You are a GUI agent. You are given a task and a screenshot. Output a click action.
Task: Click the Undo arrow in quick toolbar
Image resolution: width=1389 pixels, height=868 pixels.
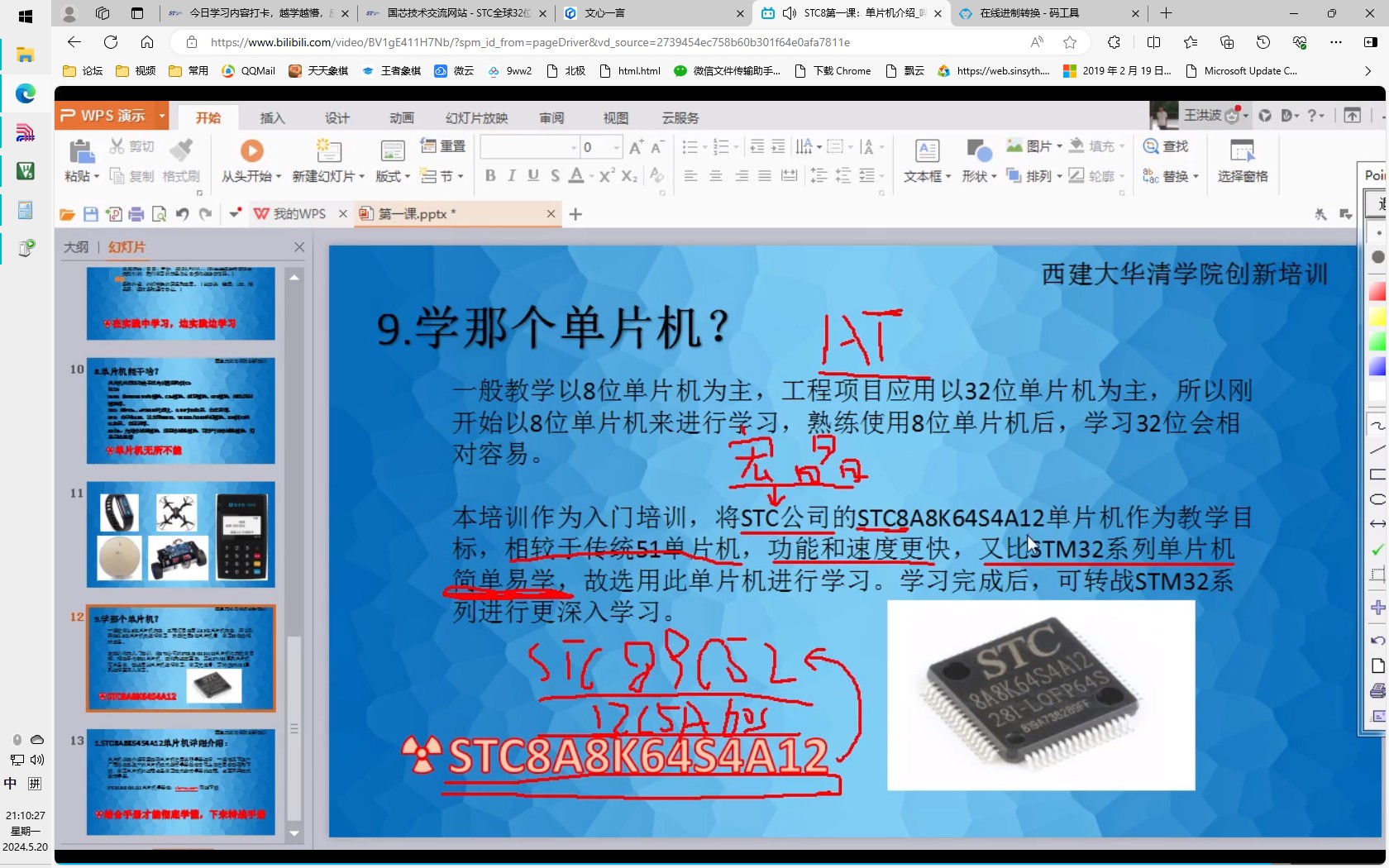coord(183,214)
